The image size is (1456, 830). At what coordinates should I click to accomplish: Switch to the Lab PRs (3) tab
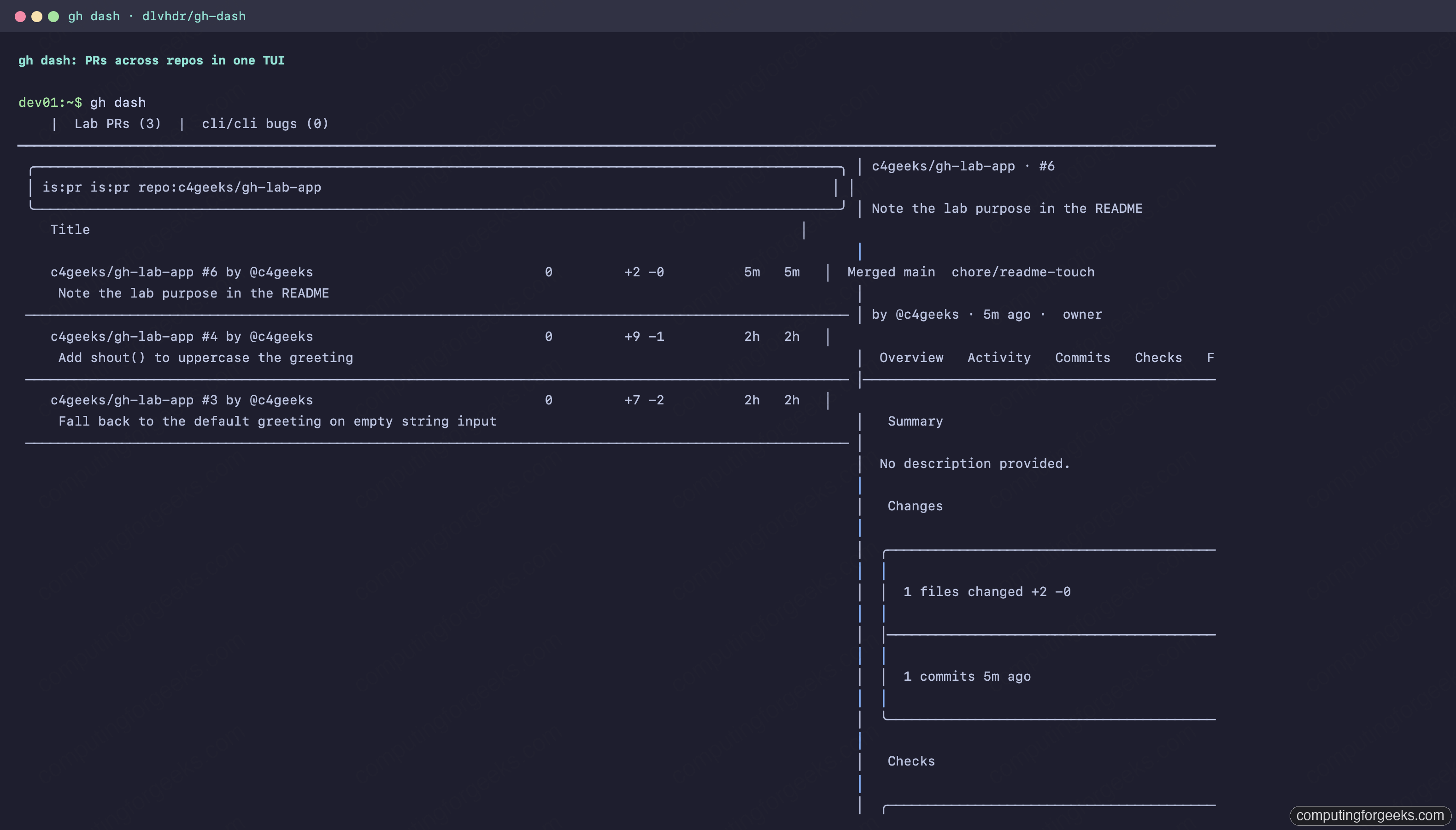(x=118, y=124)
